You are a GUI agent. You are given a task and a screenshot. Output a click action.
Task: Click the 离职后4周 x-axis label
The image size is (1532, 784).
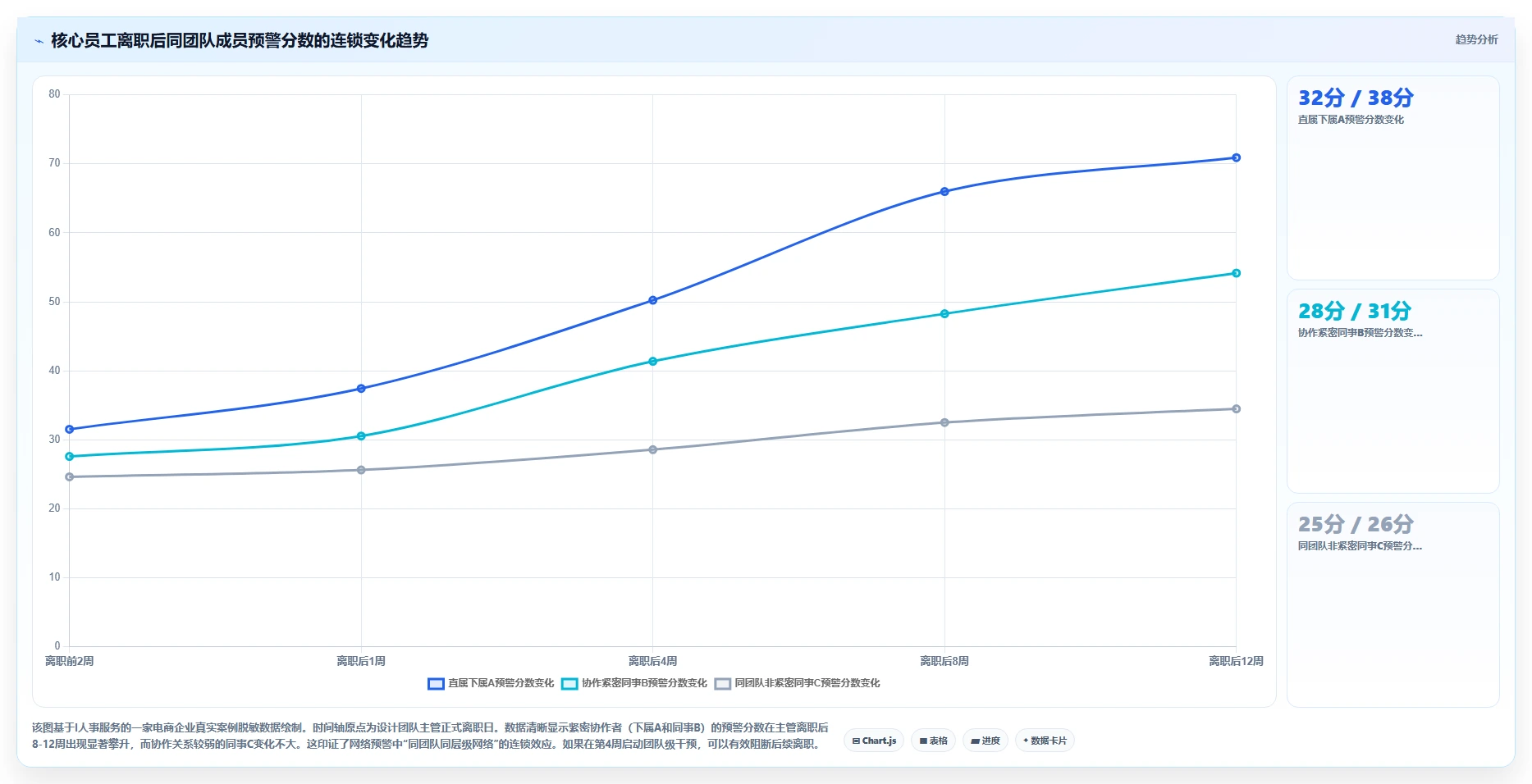pos(652,661)
